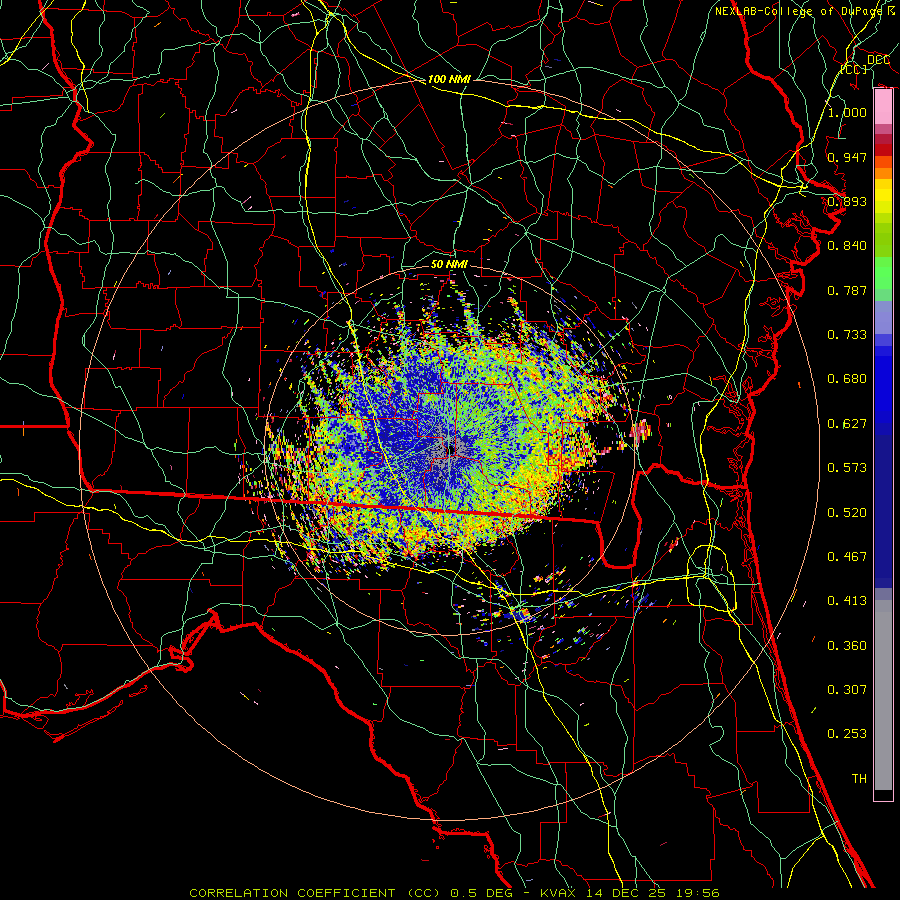The width and height of the screenshot is (900, 900).
Task: Click the 1.000 value on color scale
Action: click(847, 112)
